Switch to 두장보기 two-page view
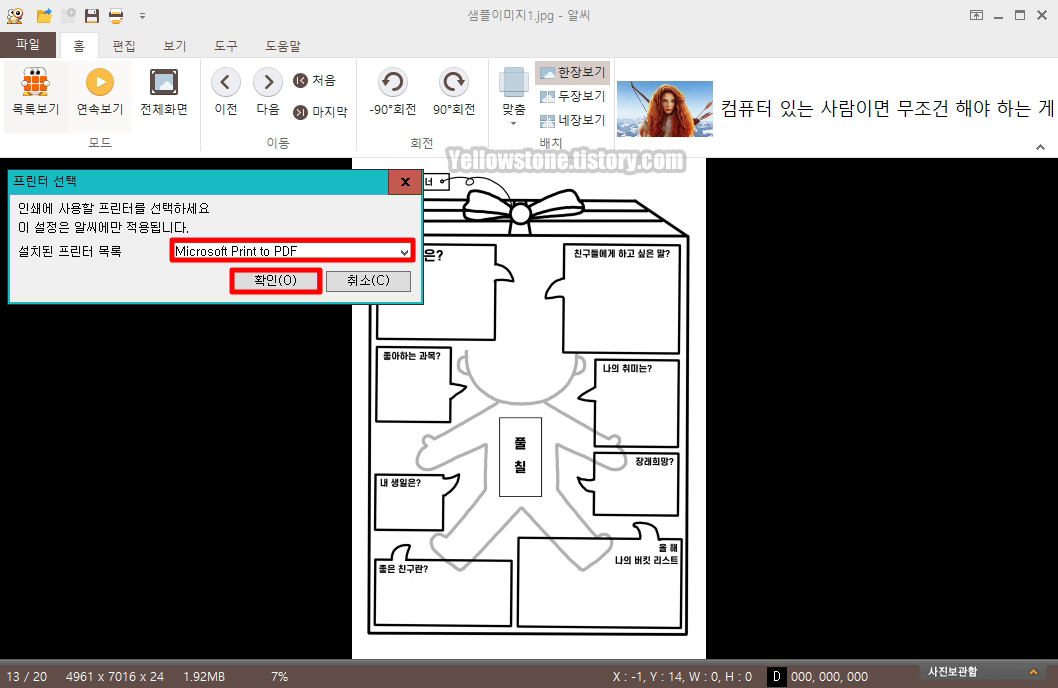Screen dimensions: 1058x688 (573, 95)
